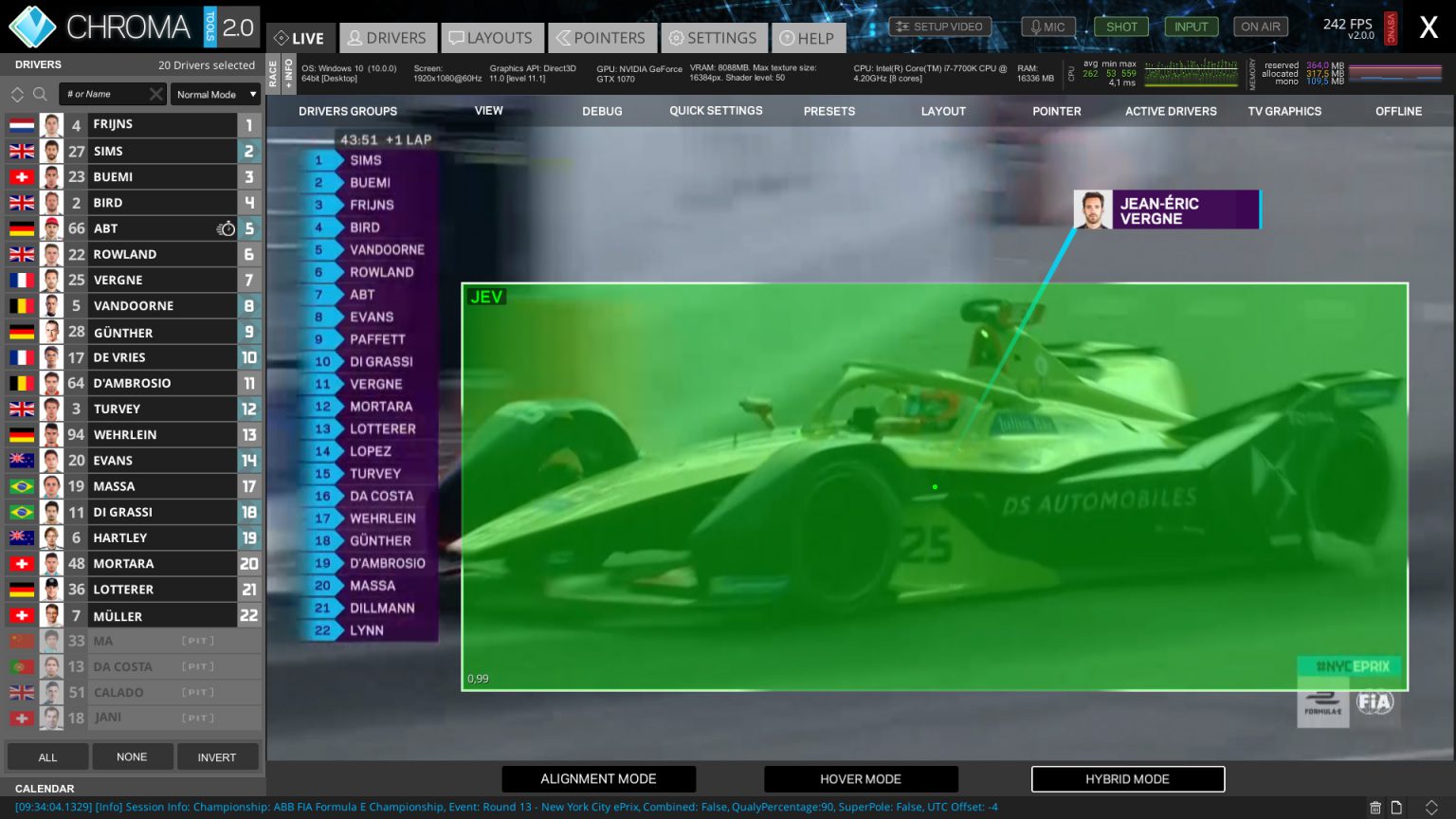Image resolution: width=1456 pixels, height=819 pixels.
Task: Enable the MIC input on the top bar
Action: (1047, 27)
